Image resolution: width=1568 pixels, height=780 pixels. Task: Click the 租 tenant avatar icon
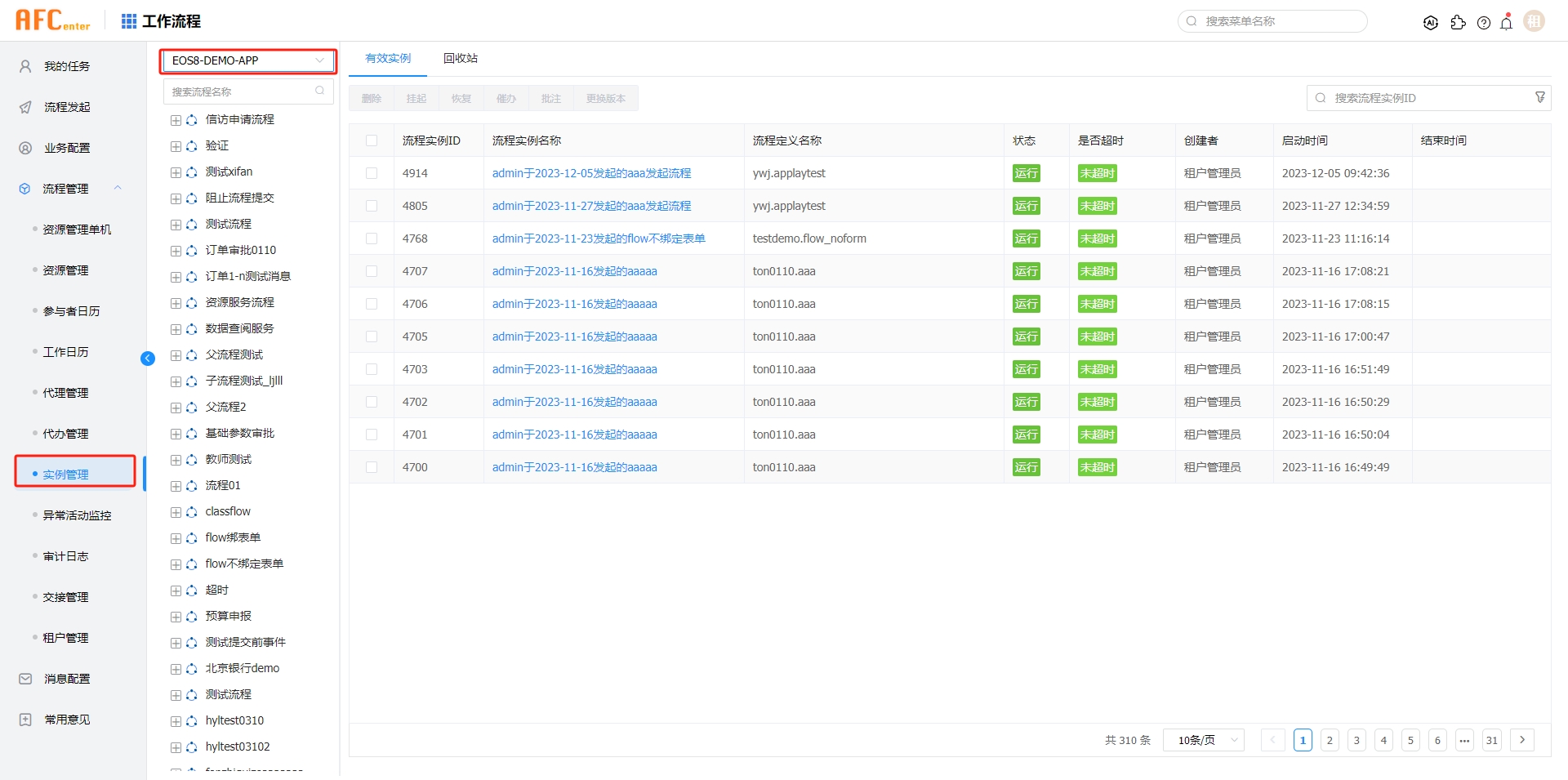click(x=1534, y=20)
